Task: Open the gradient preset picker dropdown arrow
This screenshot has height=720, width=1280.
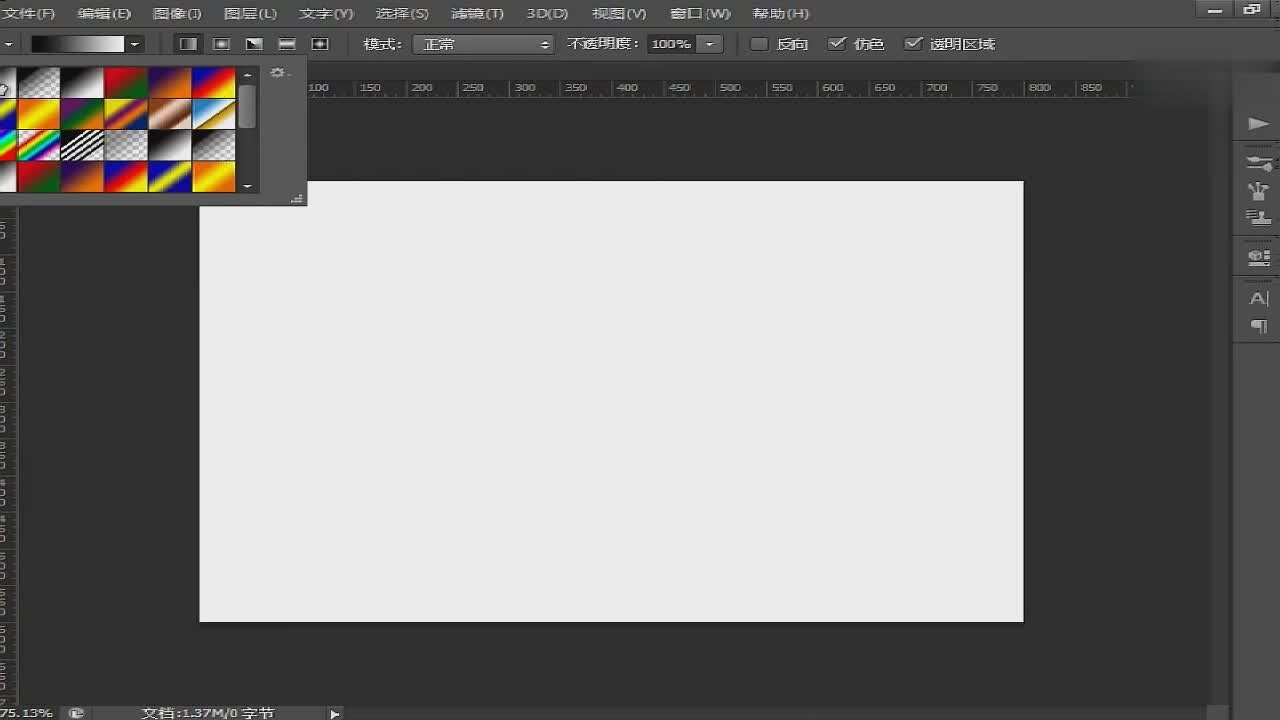Action: [x=134, y=44]
